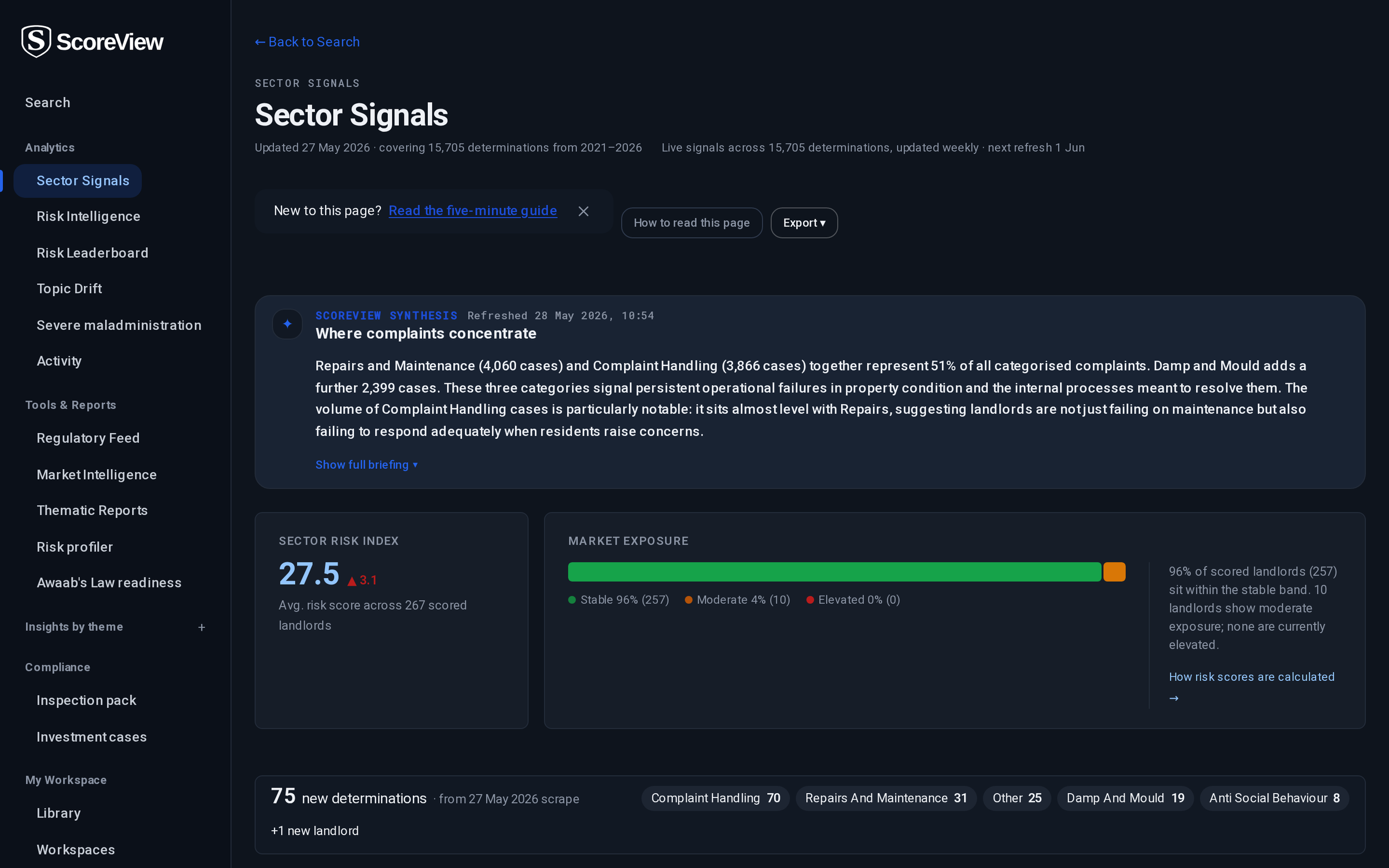Click How to read this page button
1389x868 pixels.
691,223
